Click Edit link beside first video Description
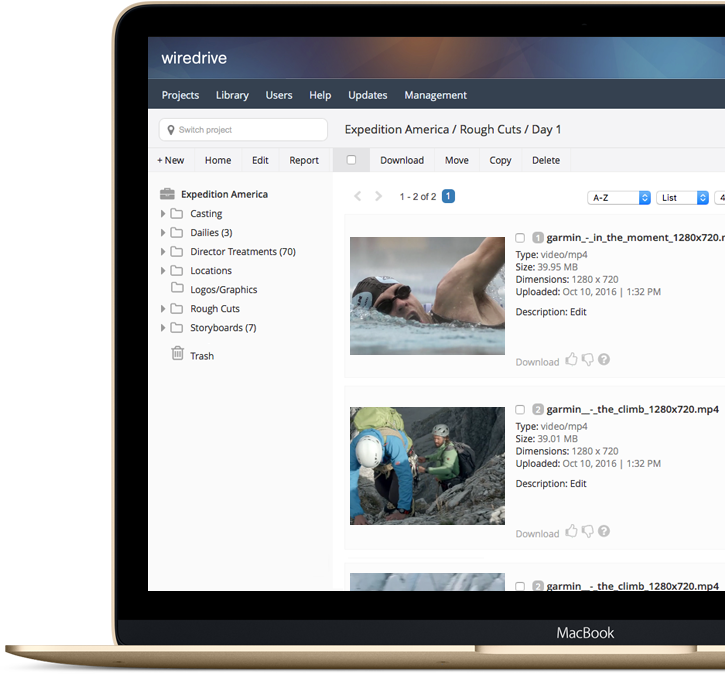Viewport: 725px width, 679px height. (578, 312)
